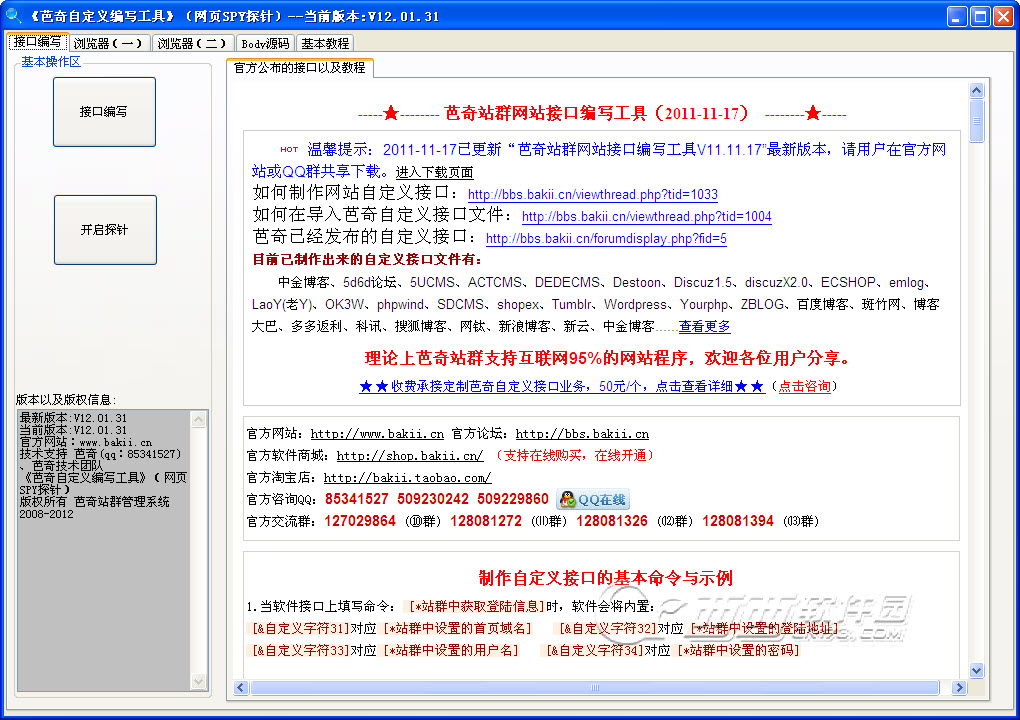The height and width of the screenshot is (720, 1020).
Task: Open the viewthread tid=1033 link
Action: point(593,194)
